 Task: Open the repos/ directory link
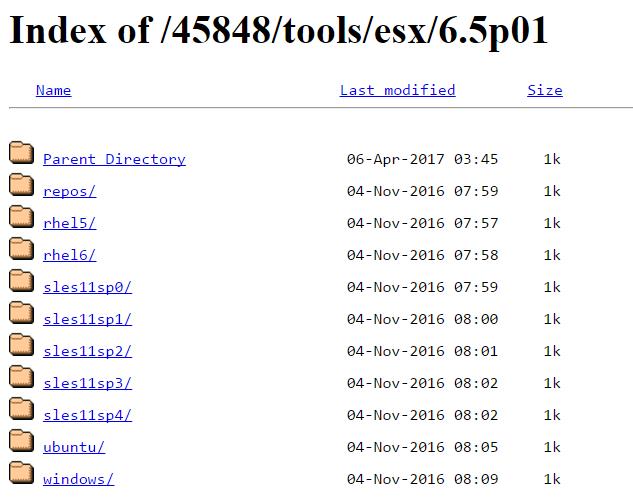point(69,191)
